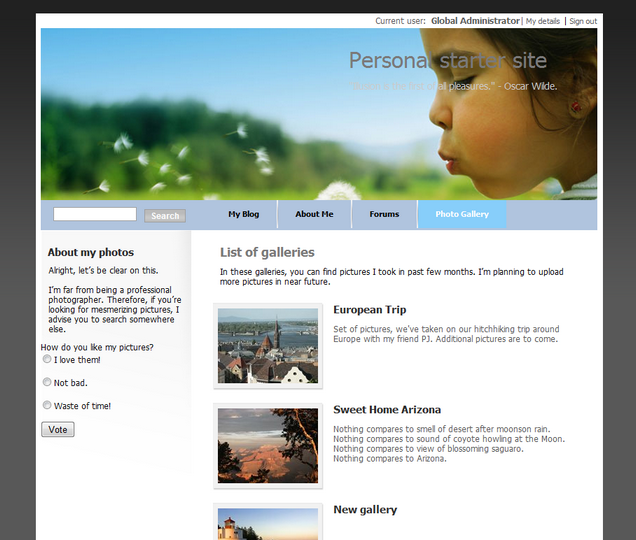Click the Search button

(165, 216)
